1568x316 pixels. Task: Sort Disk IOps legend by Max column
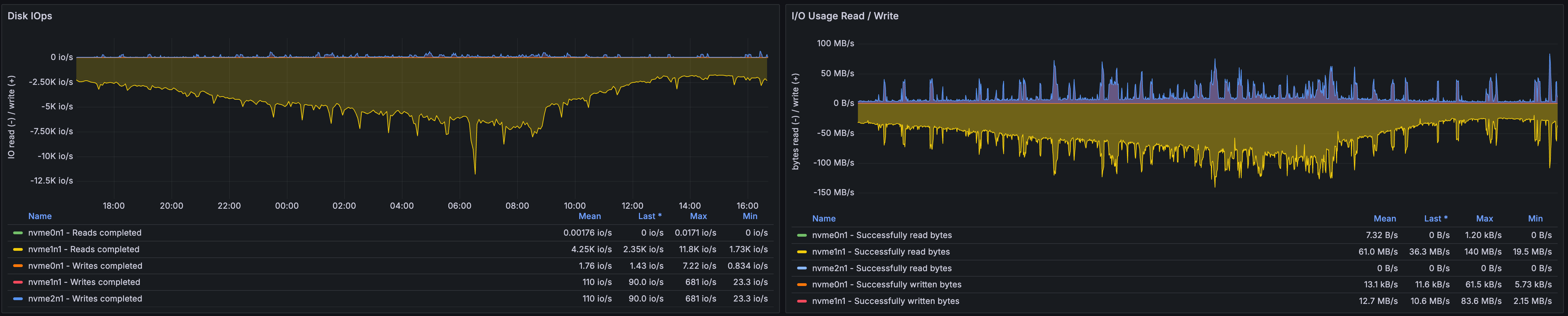[698, 216]
